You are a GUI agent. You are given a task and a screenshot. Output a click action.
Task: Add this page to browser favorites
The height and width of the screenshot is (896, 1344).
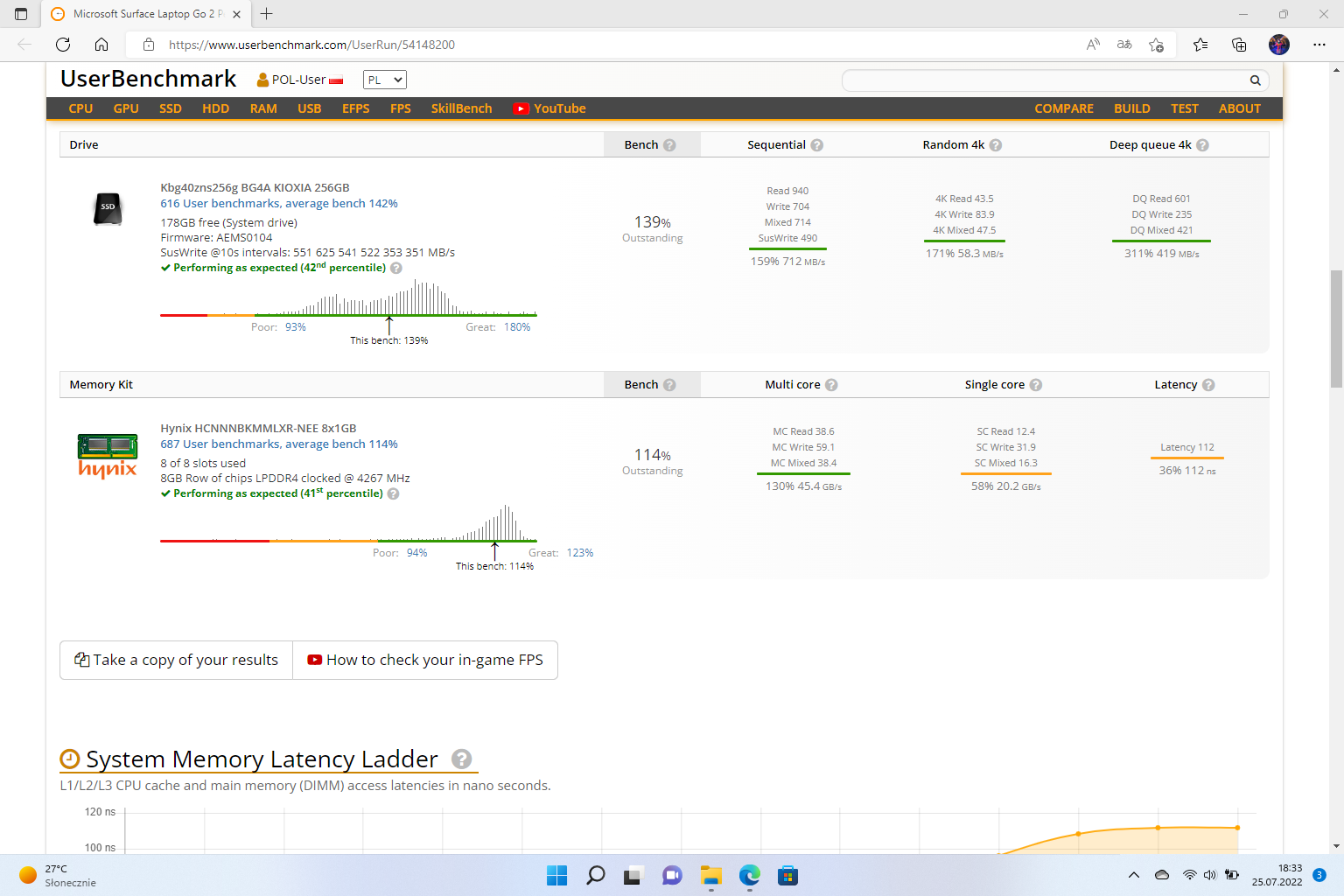pos(1156,45)
